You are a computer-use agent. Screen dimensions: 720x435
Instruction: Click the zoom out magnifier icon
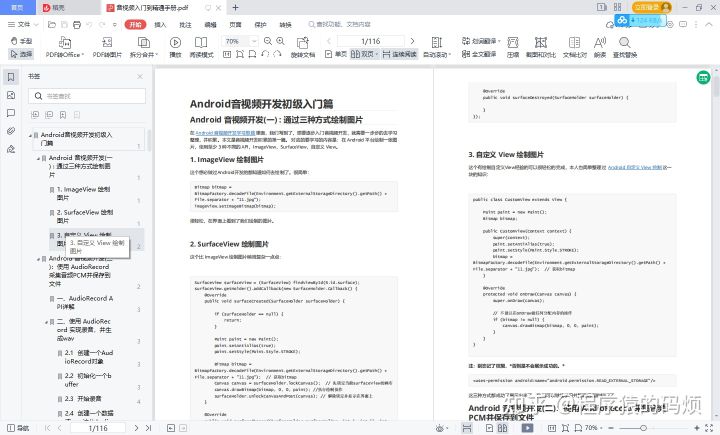(268, 41)
